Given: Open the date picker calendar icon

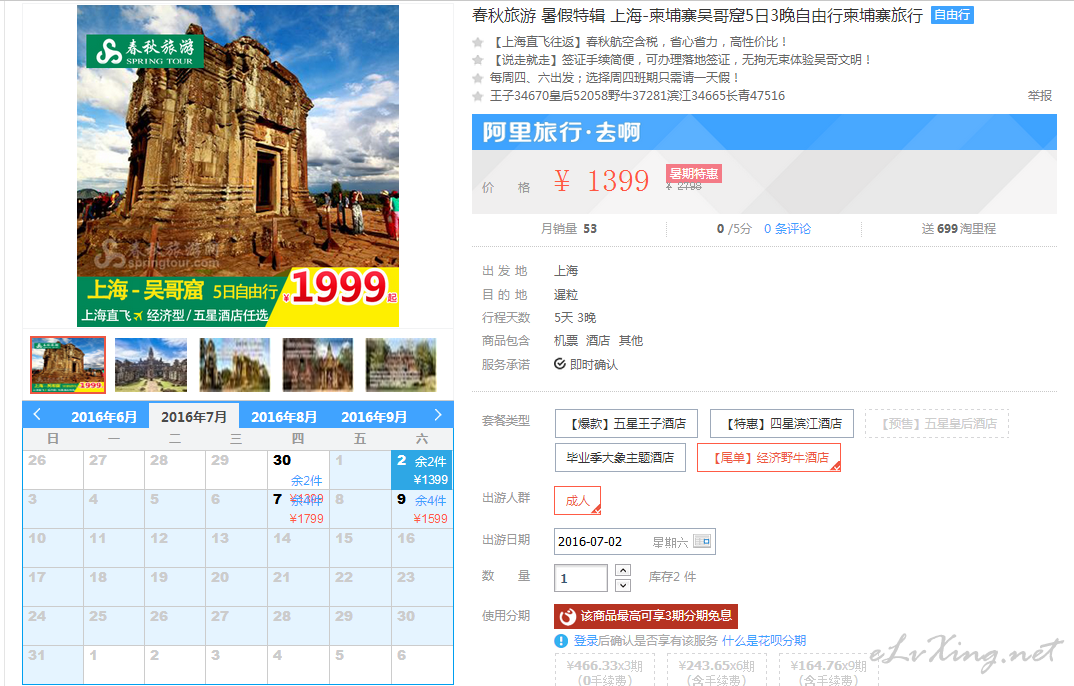Looking at the screenshot, I should [x=702, y=541].
